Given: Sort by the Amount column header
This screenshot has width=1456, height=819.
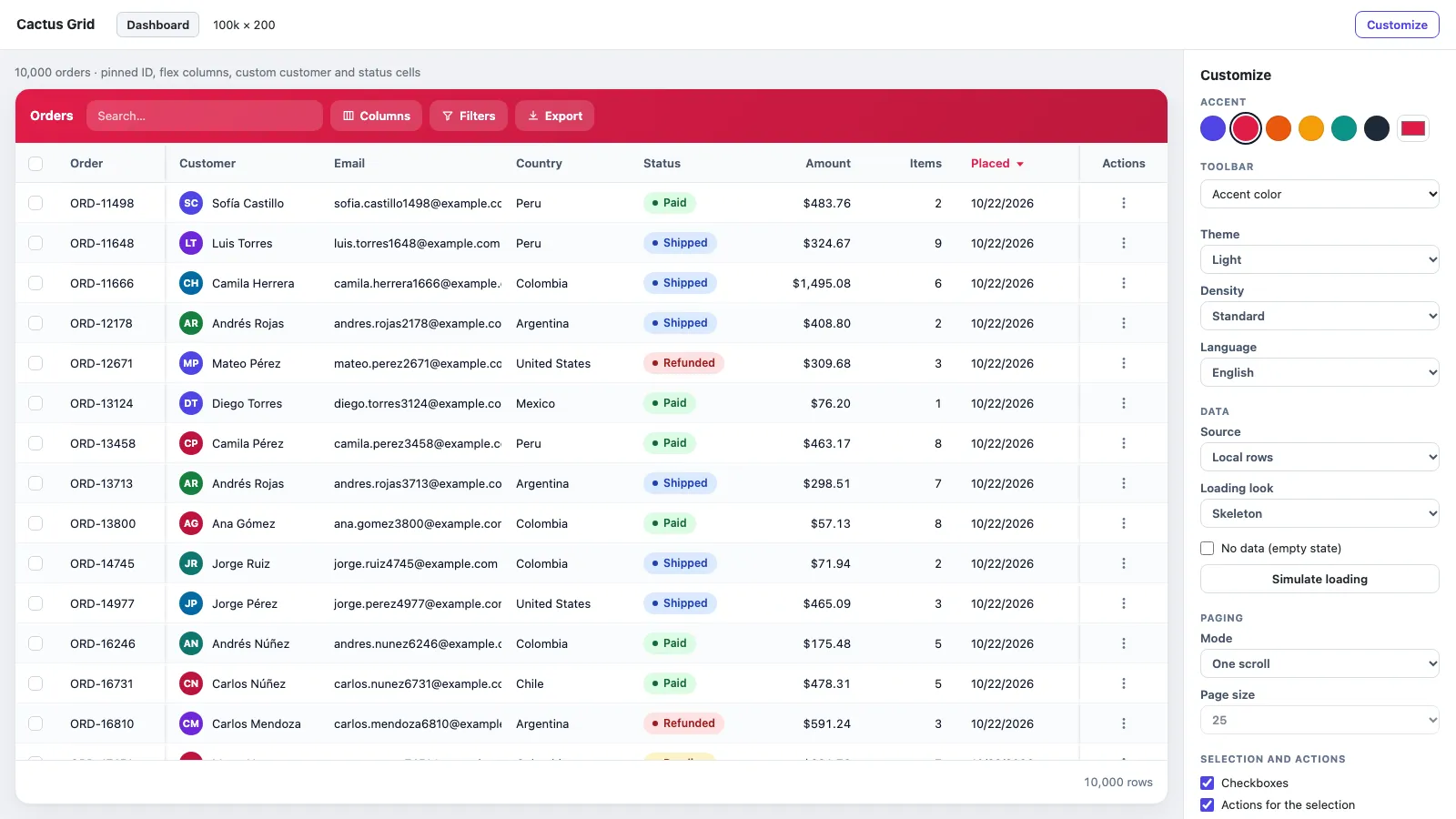Looking at the screenshot, I should click(x=828, y=164).
